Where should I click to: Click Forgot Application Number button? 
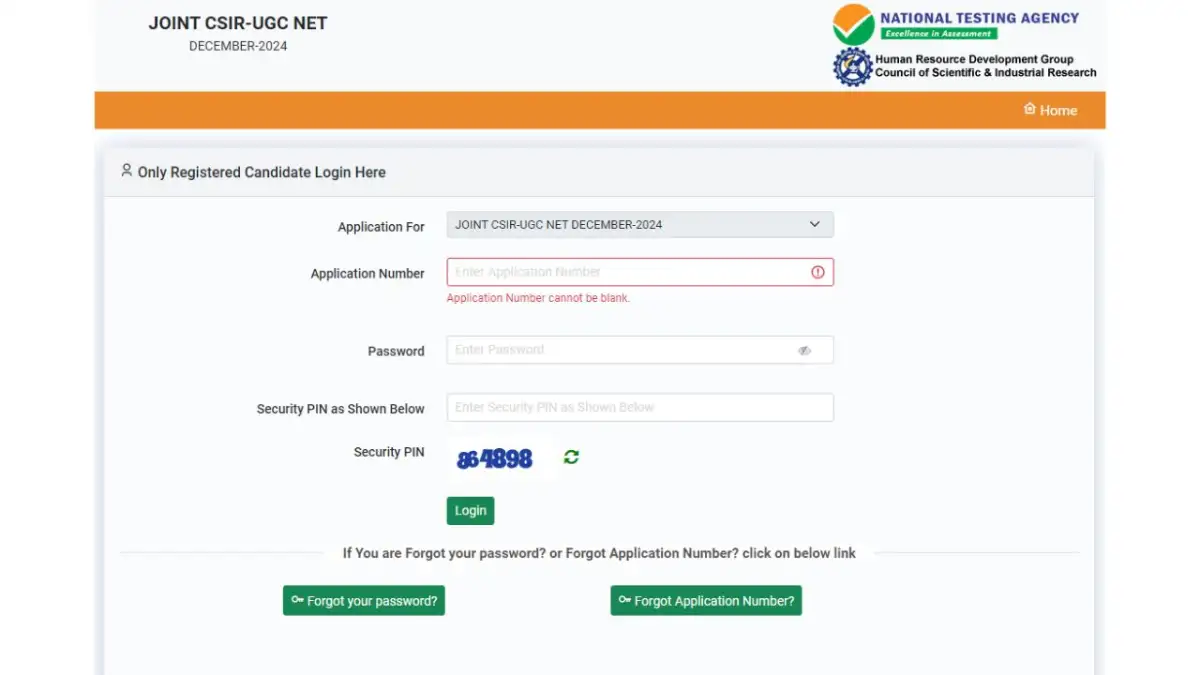click(706, 600)
